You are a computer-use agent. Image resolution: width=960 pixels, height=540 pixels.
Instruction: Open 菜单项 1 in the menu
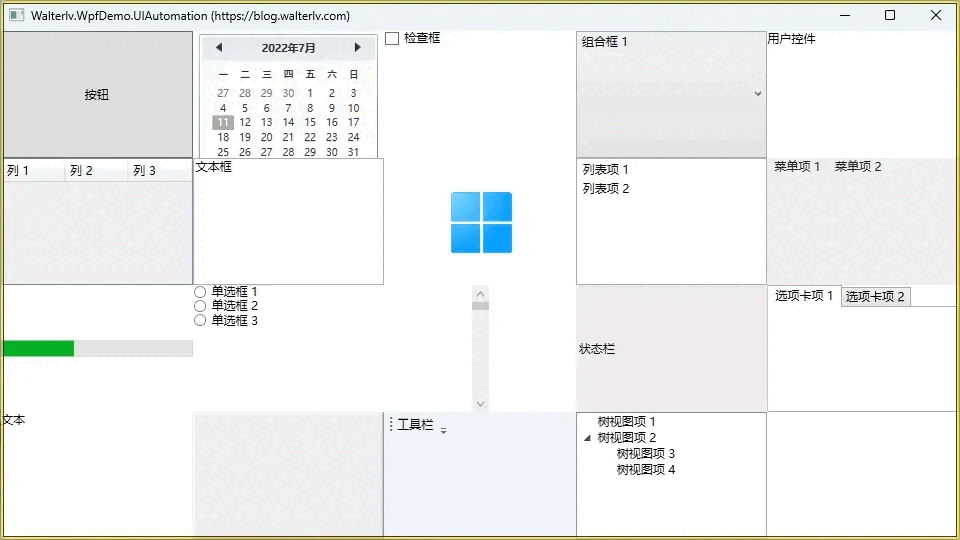[797, 167]
